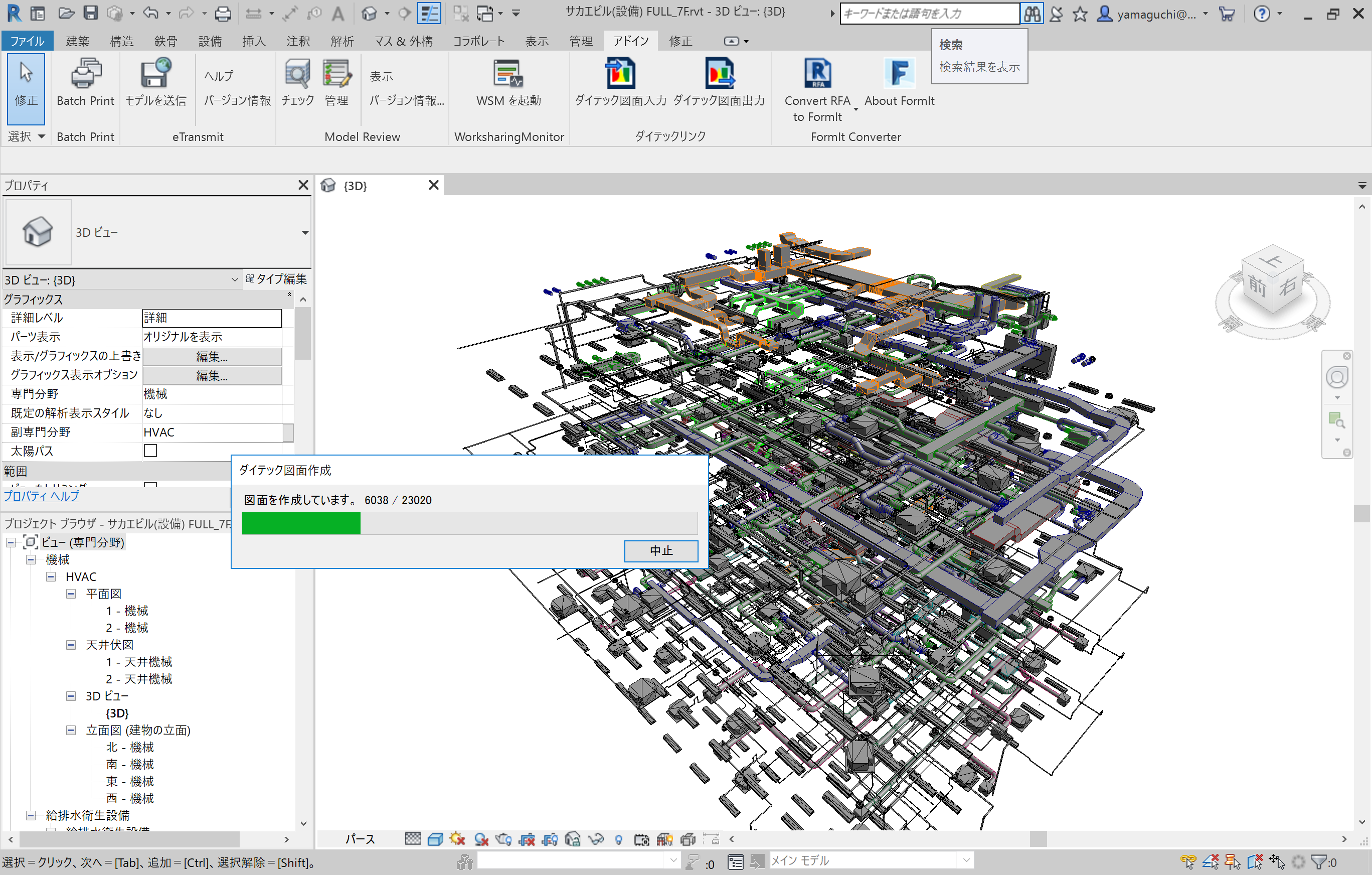Screen dimensions: 1372x875
Task: Click the binoculars search icon
Action: [1032, 14]
